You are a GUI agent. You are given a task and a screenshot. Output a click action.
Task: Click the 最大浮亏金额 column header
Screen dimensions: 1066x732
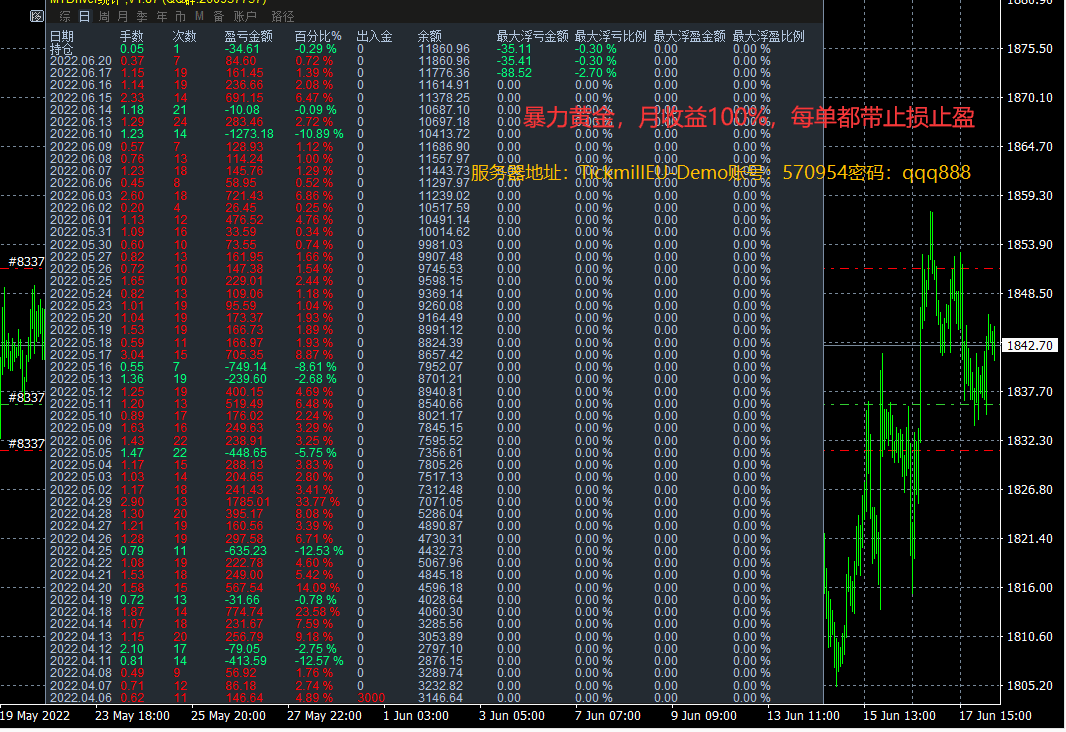532,36
